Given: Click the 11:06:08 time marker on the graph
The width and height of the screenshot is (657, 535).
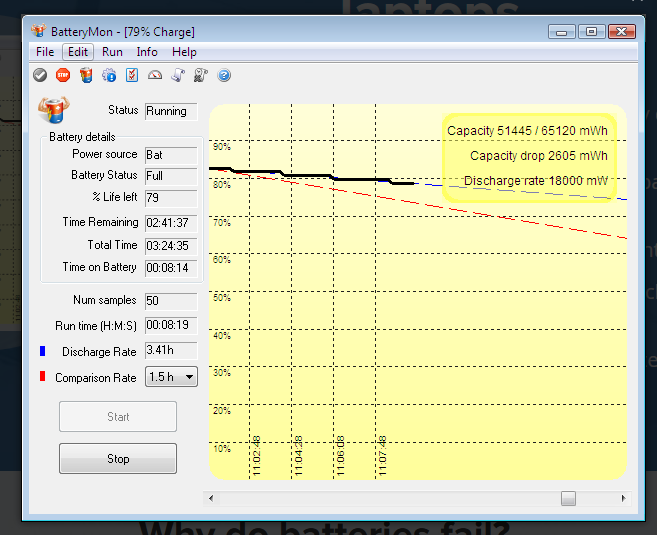Looking at the screenshot, I should click(340, 455).
